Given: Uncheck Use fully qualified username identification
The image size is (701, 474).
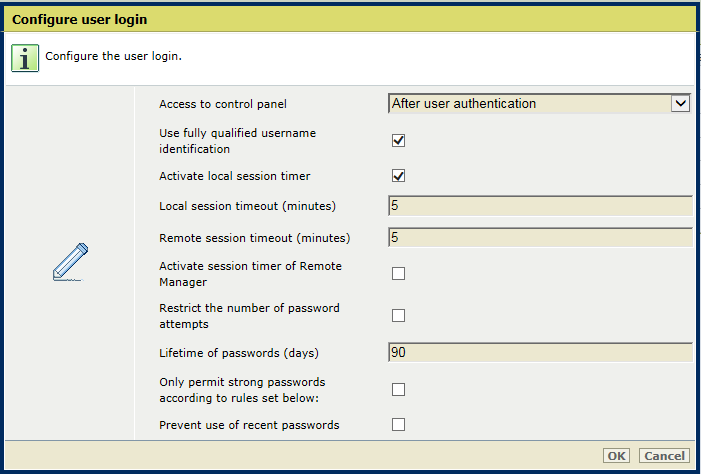Looking at the screenshot, I should tap(398, 141).
